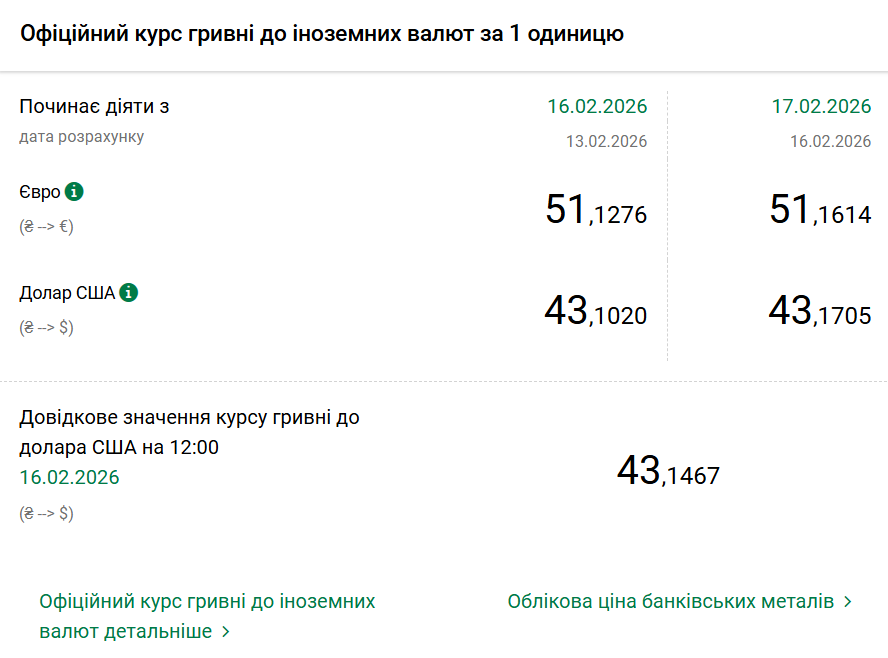This screenshot has width=888, height=658.
Task: Open 'Облікова ціна банківських металів' link
Action: tap(670, 601)
